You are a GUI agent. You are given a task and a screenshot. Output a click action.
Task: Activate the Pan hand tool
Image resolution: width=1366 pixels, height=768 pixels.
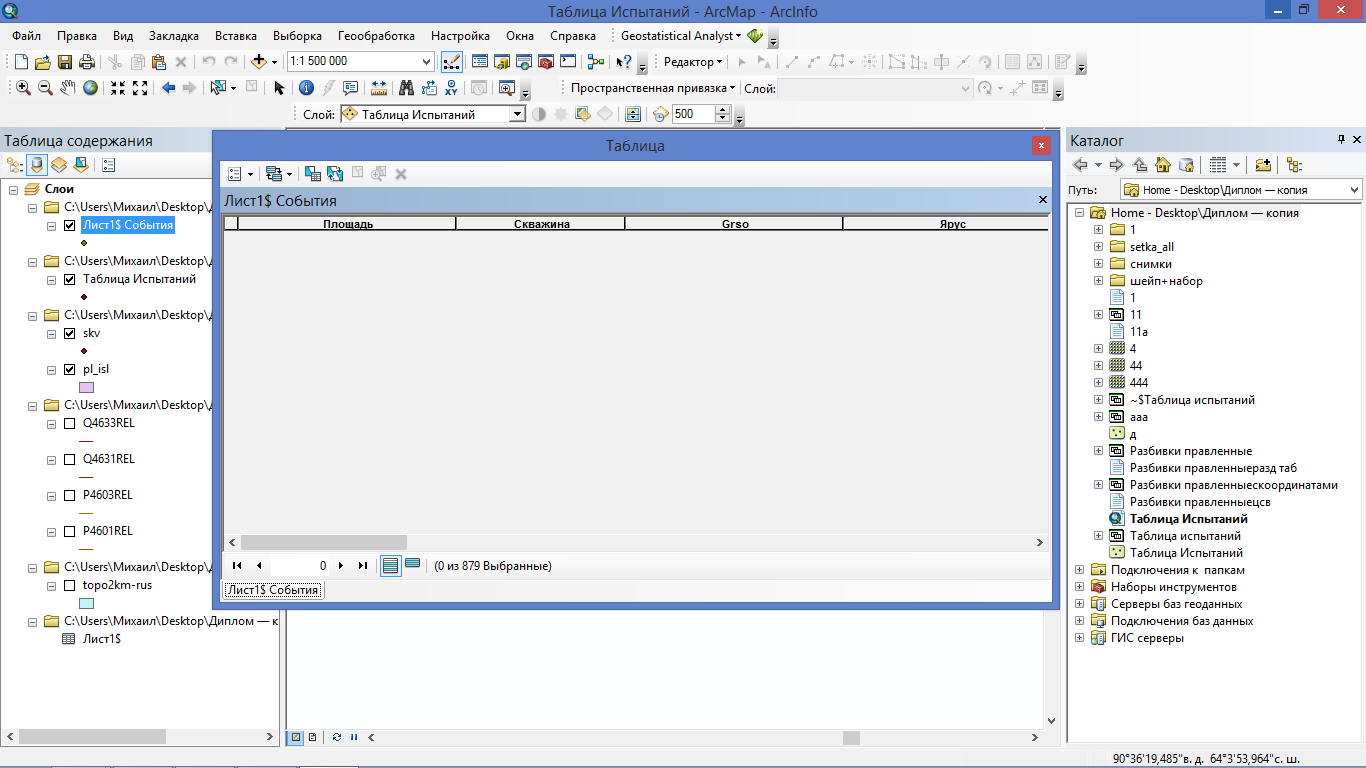pyautogui.click(x=68, y=88)
